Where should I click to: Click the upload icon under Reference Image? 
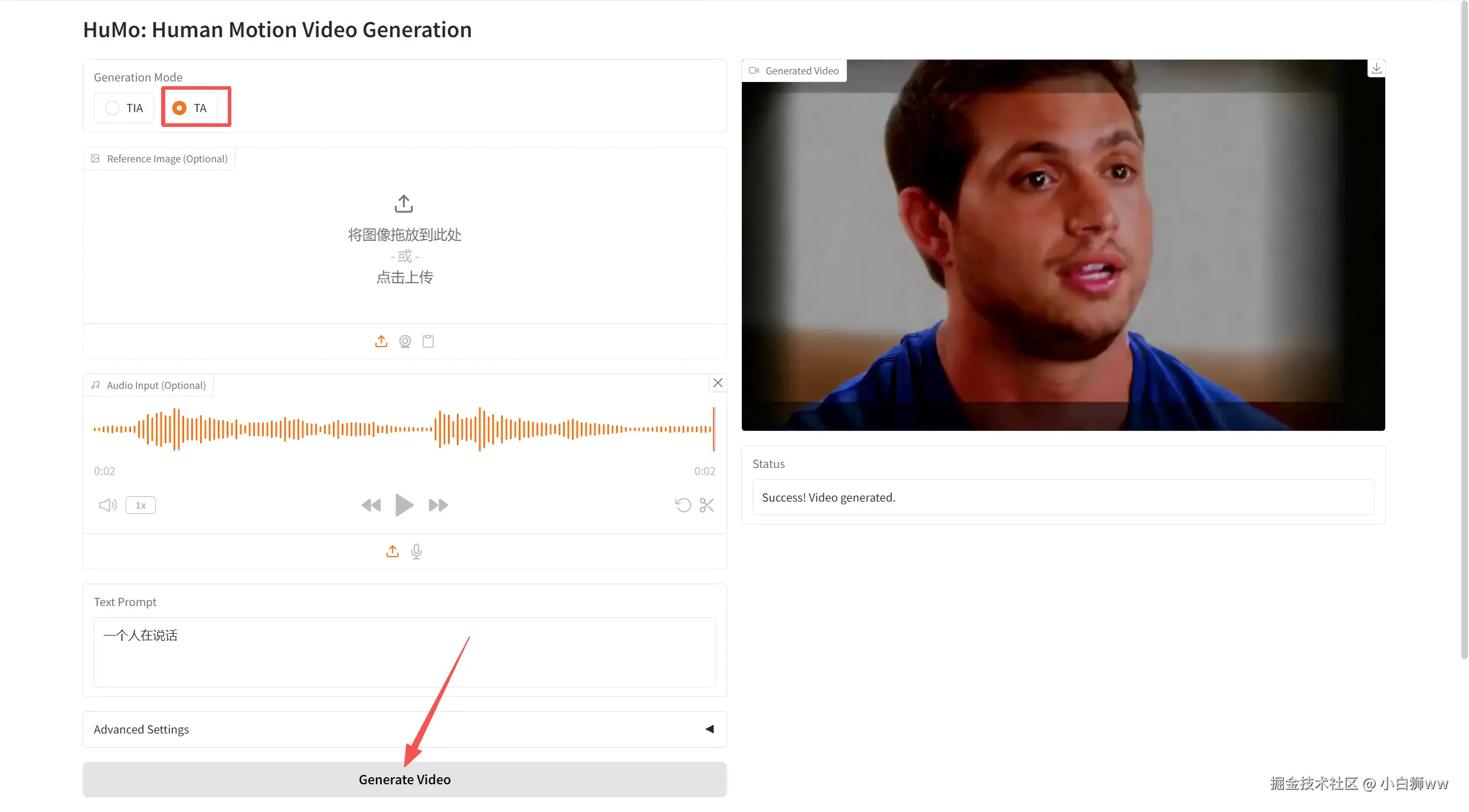click(381, 341)
